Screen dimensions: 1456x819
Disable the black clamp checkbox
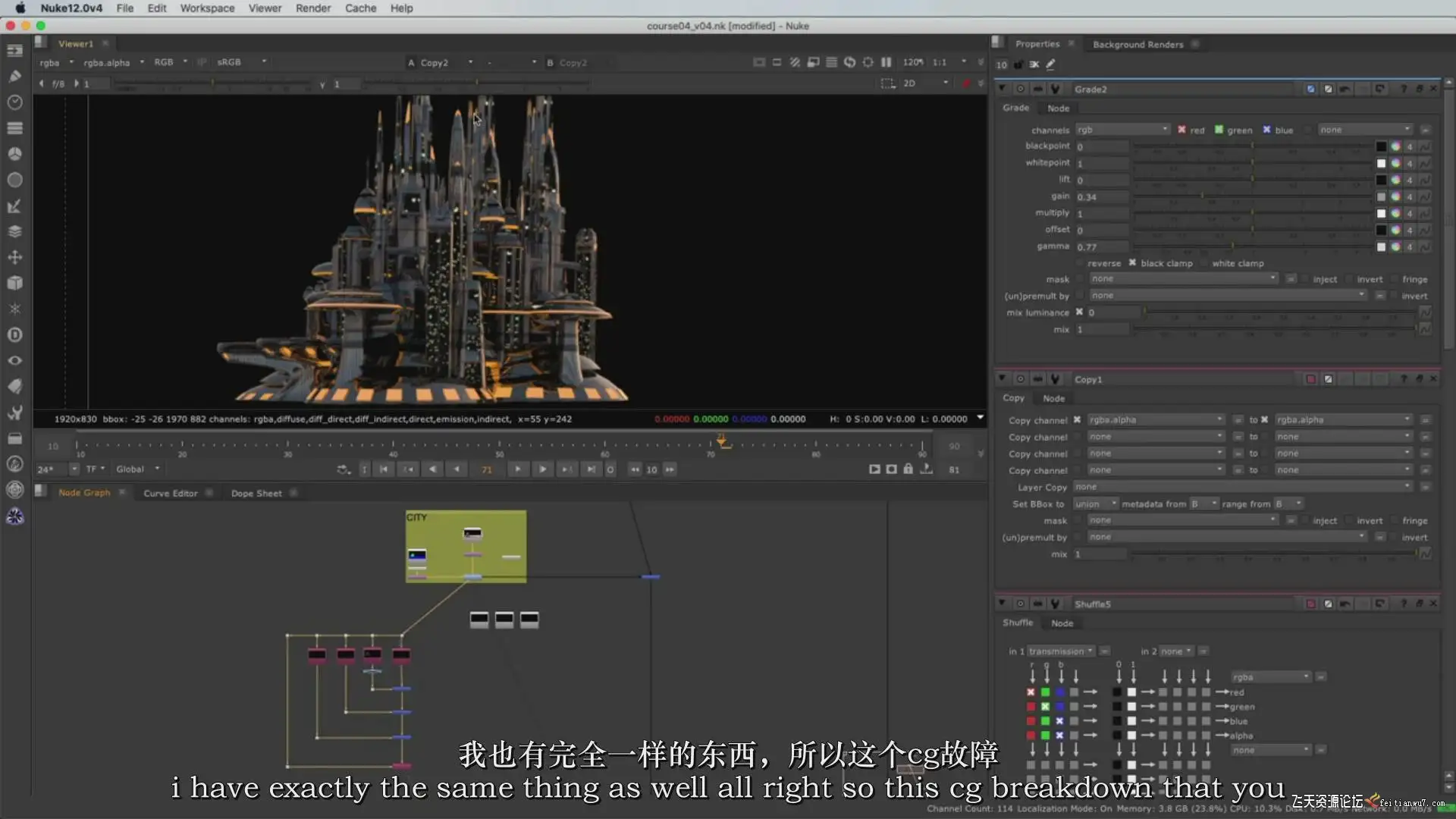[x=1132, y=263]
